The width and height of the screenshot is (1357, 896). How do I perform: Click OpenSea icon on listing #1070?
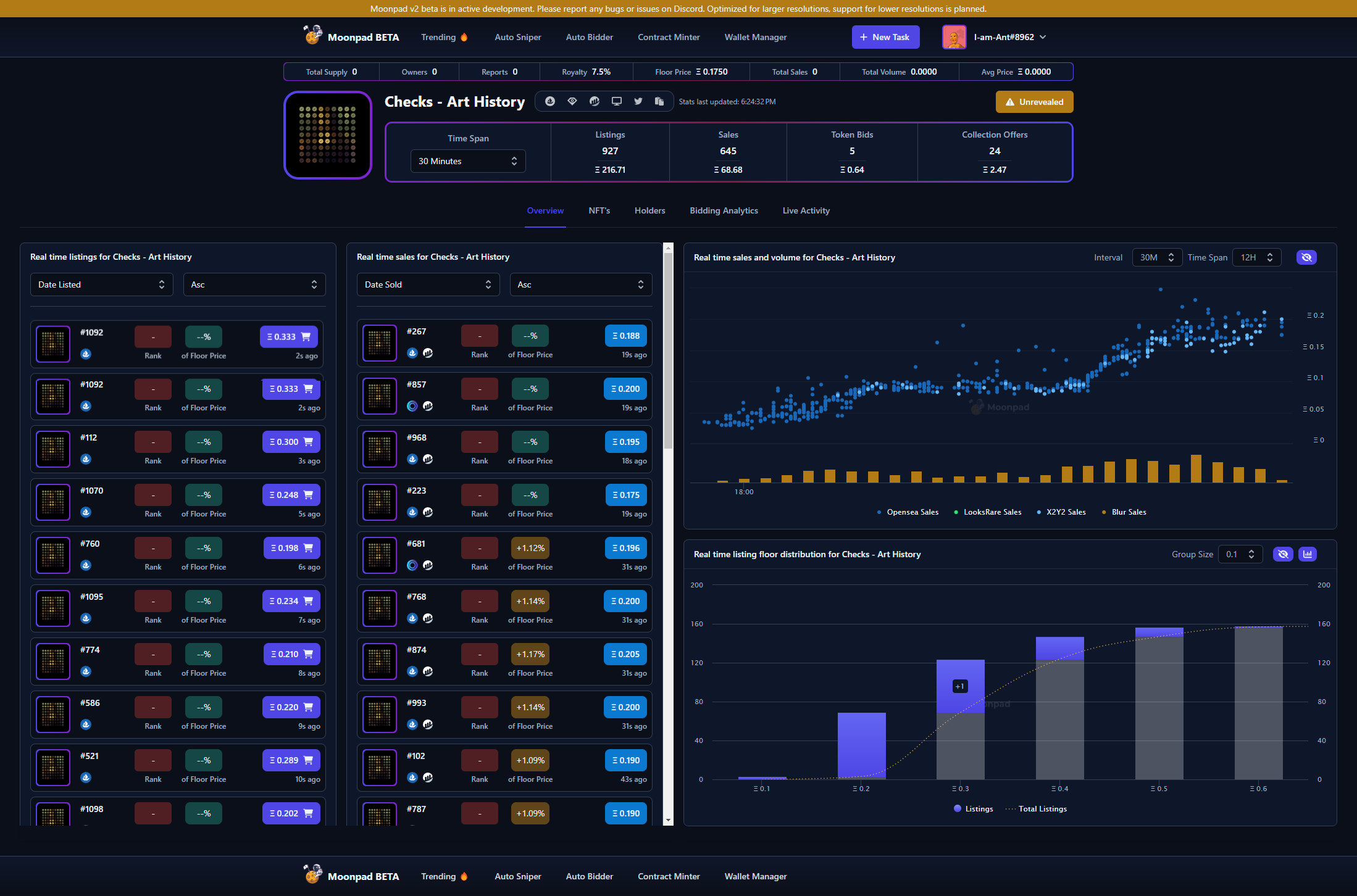(x=86, y=512)
